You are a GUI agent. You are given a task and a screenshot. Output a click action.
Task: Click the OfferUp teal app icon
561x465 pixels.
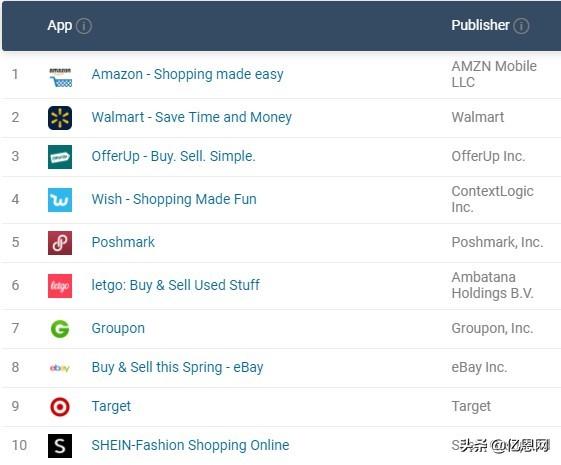[x=60, y=157]
